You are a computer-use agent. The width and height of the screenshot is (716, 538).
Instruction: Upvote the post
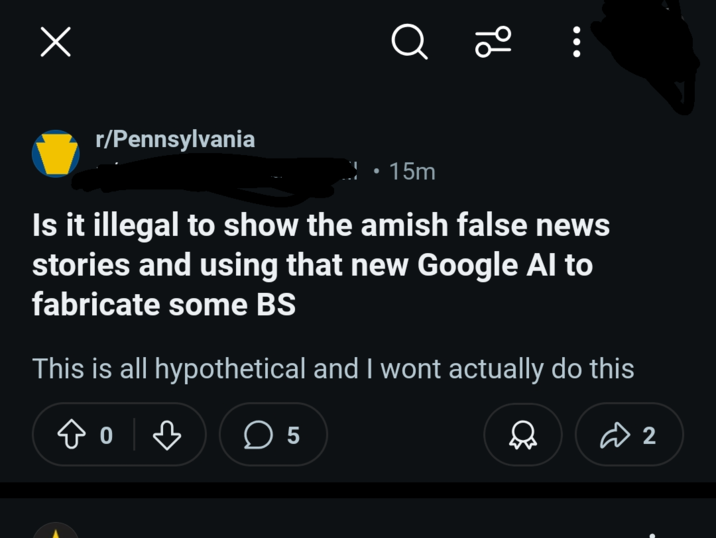[73, 435]
